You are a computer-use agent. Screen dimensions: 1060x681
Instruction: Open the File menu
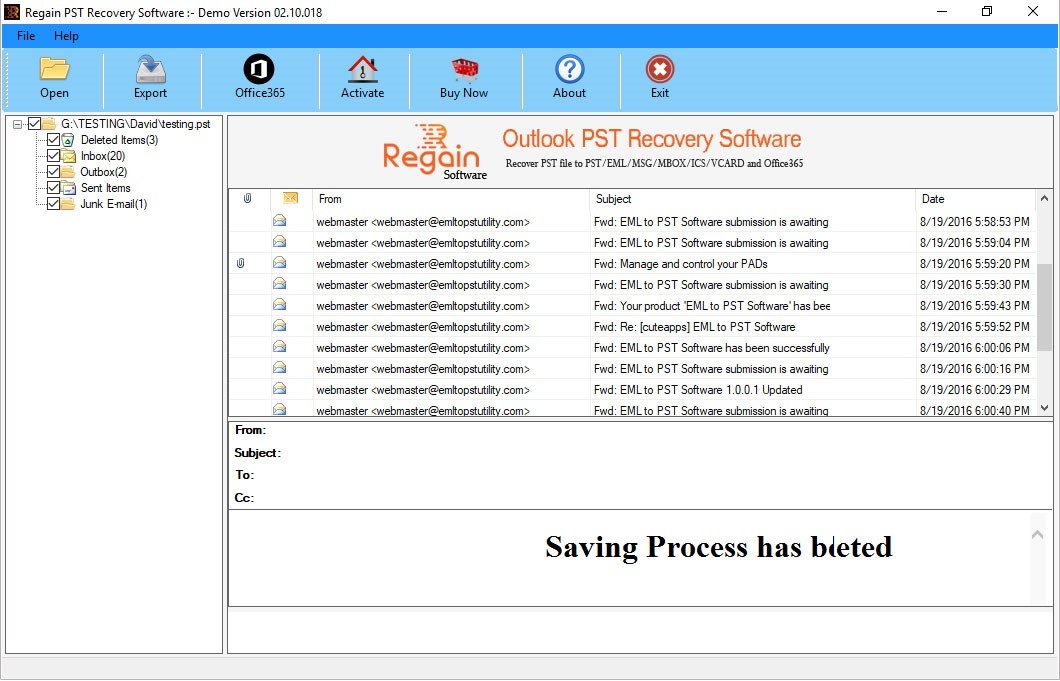[26, 36]
